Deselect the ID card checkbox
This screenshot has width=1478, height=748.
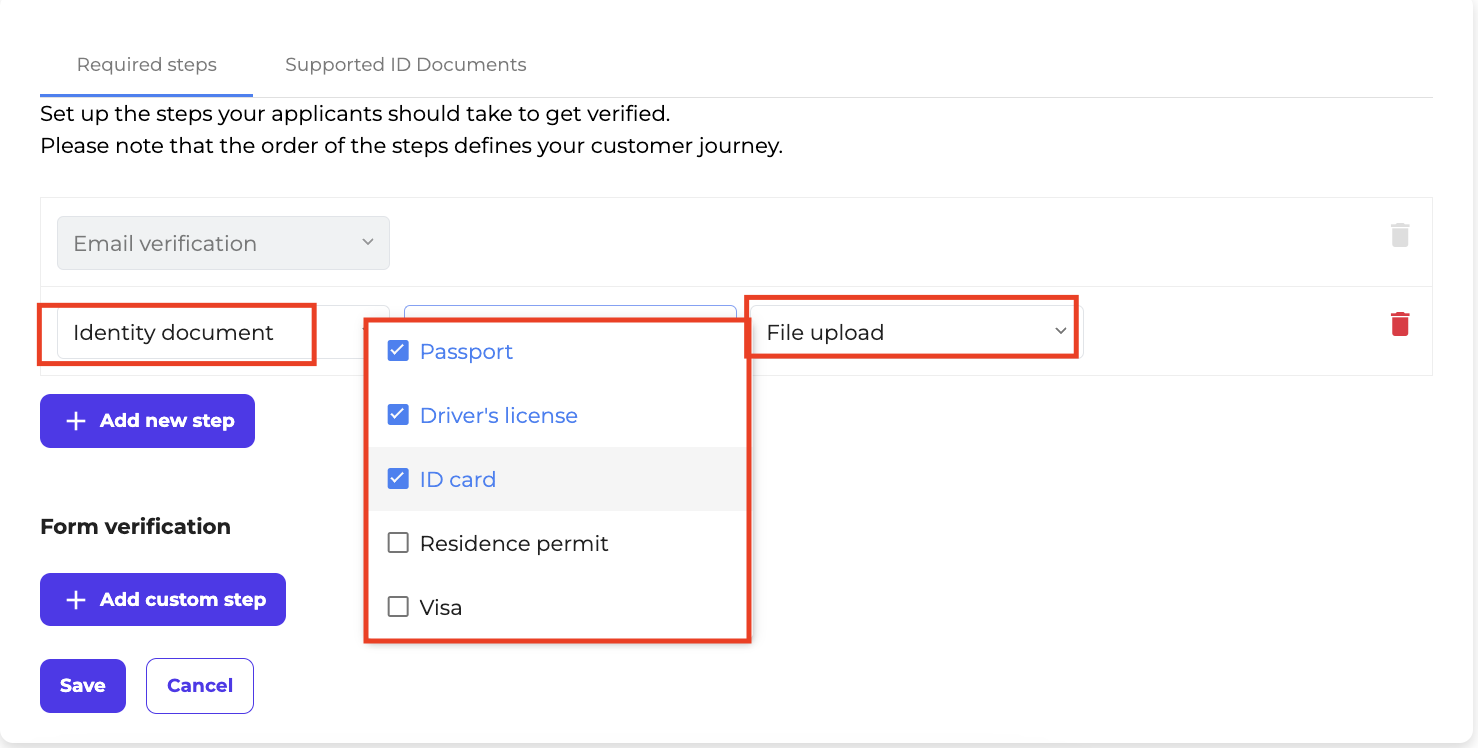[x=398, y=479]
